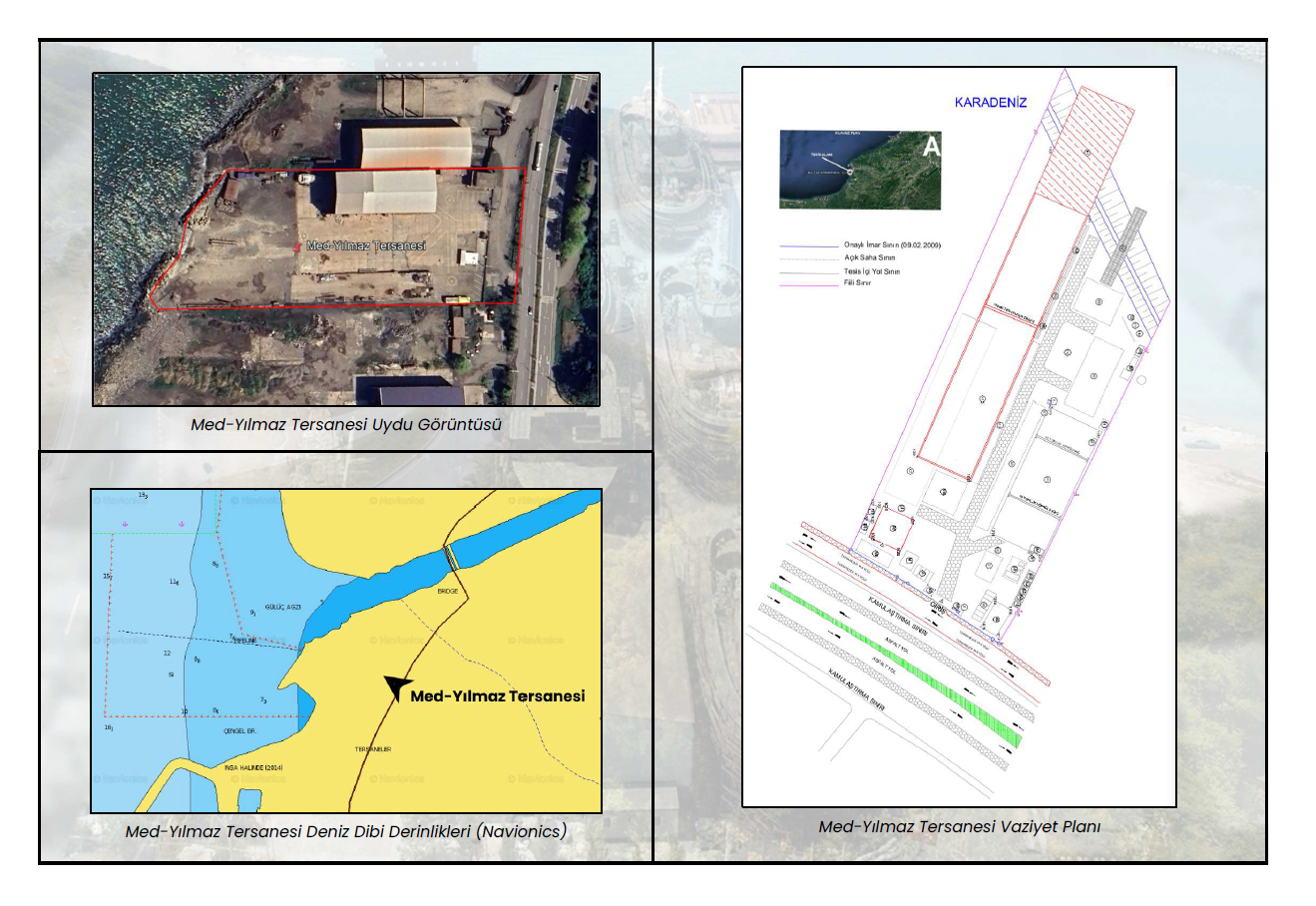Click legend entry 'Fiili Sınır'
Viewport: 1316px width, 906px height.
(x=857, y=283)
